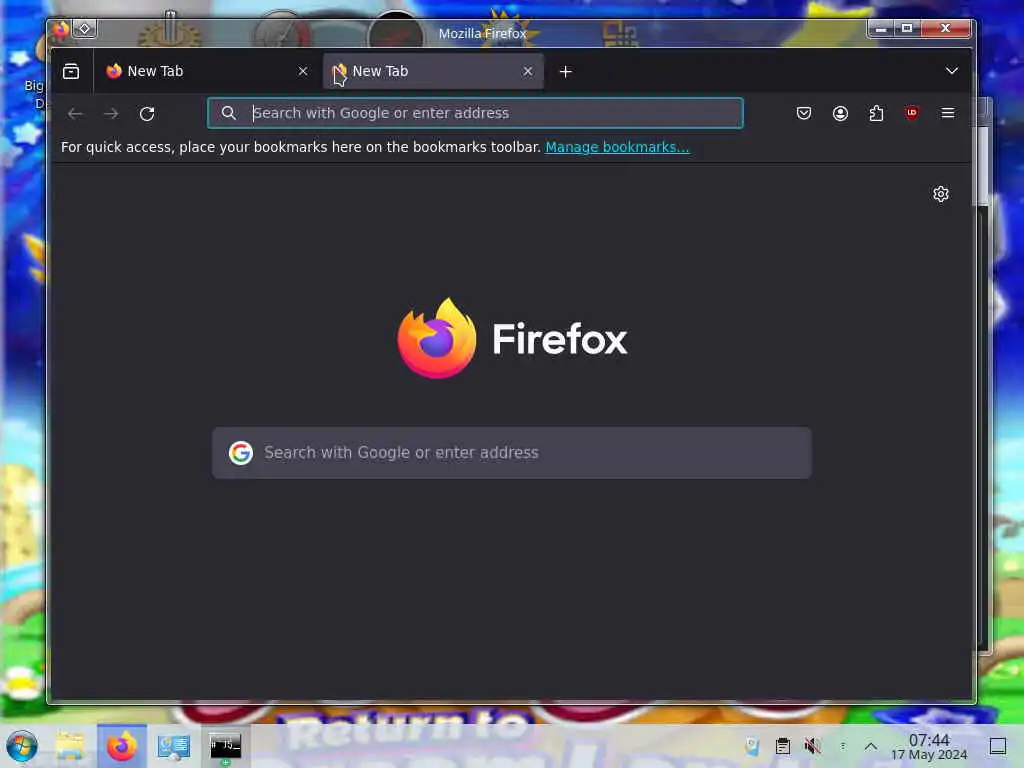Click the show desktop button
The image size is (1024, 768).
point(998,746)
